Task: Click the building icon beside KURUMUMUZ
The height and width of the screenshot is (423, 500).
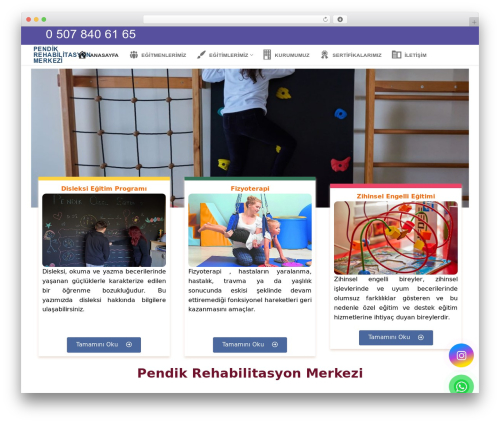Action: (x=267, y=55)
